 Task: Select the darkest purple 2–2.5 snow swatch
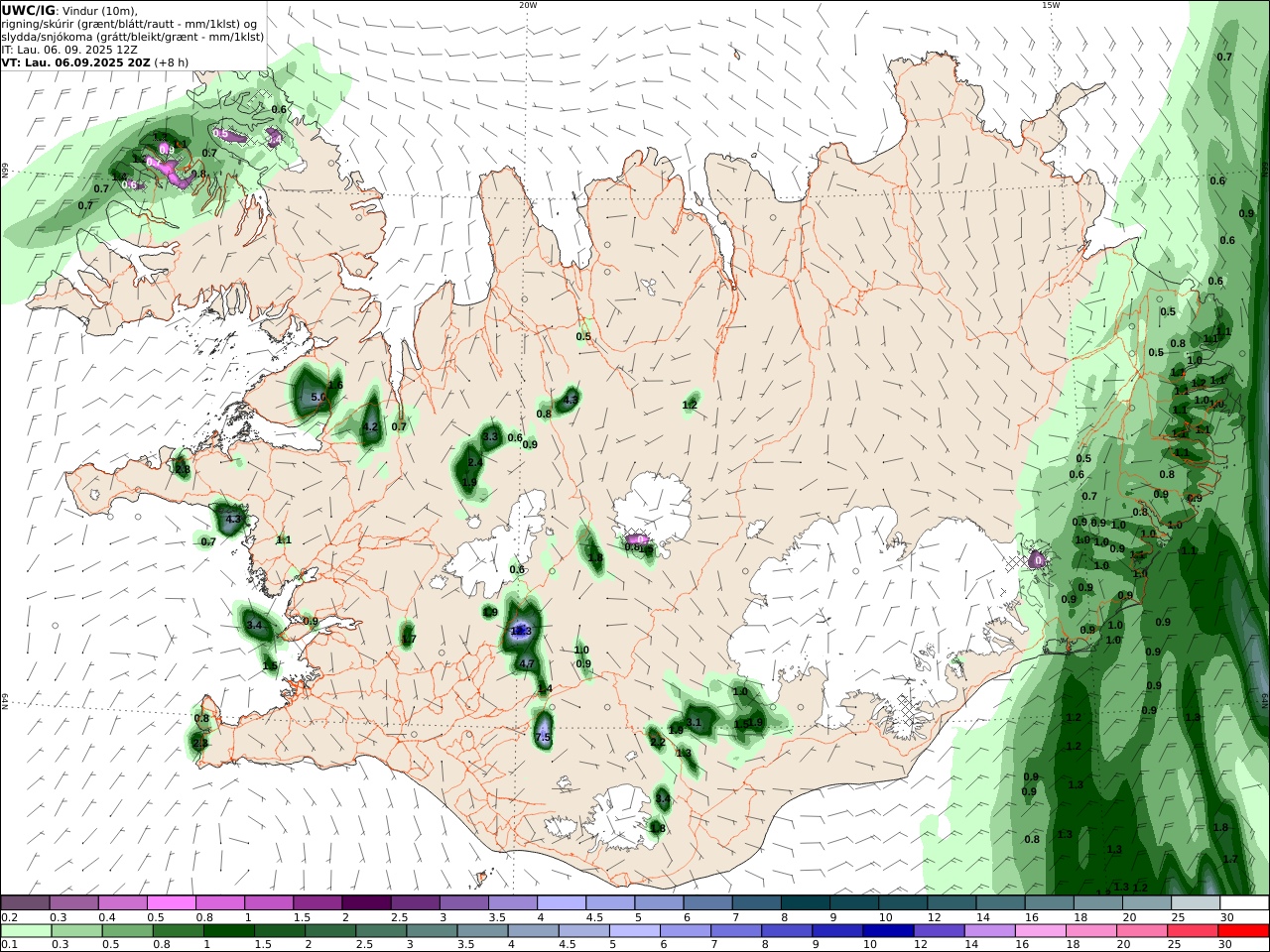pos(366,903)
